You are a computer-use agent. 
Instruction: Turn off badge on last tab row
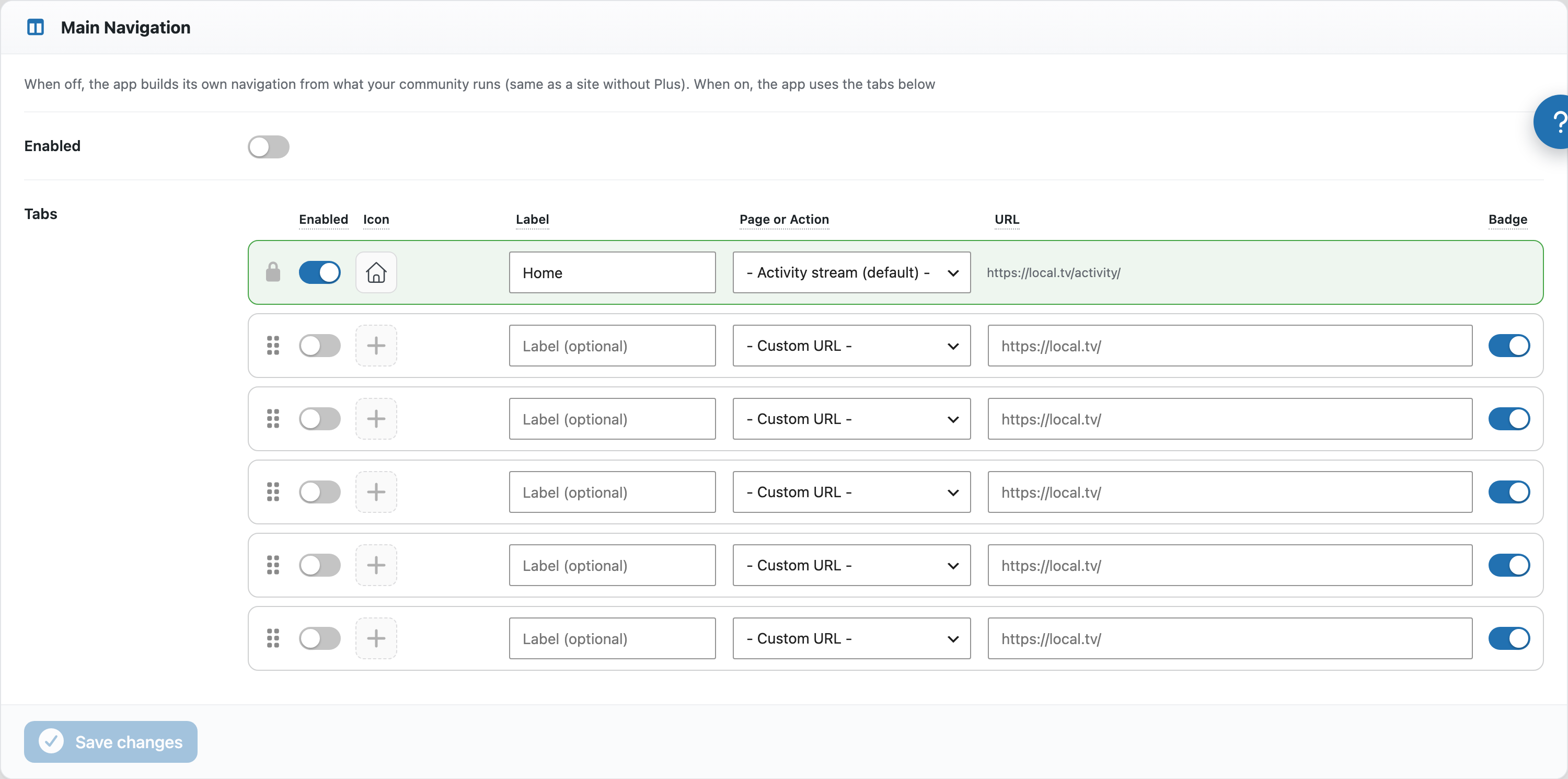(x=1509, y=638)
